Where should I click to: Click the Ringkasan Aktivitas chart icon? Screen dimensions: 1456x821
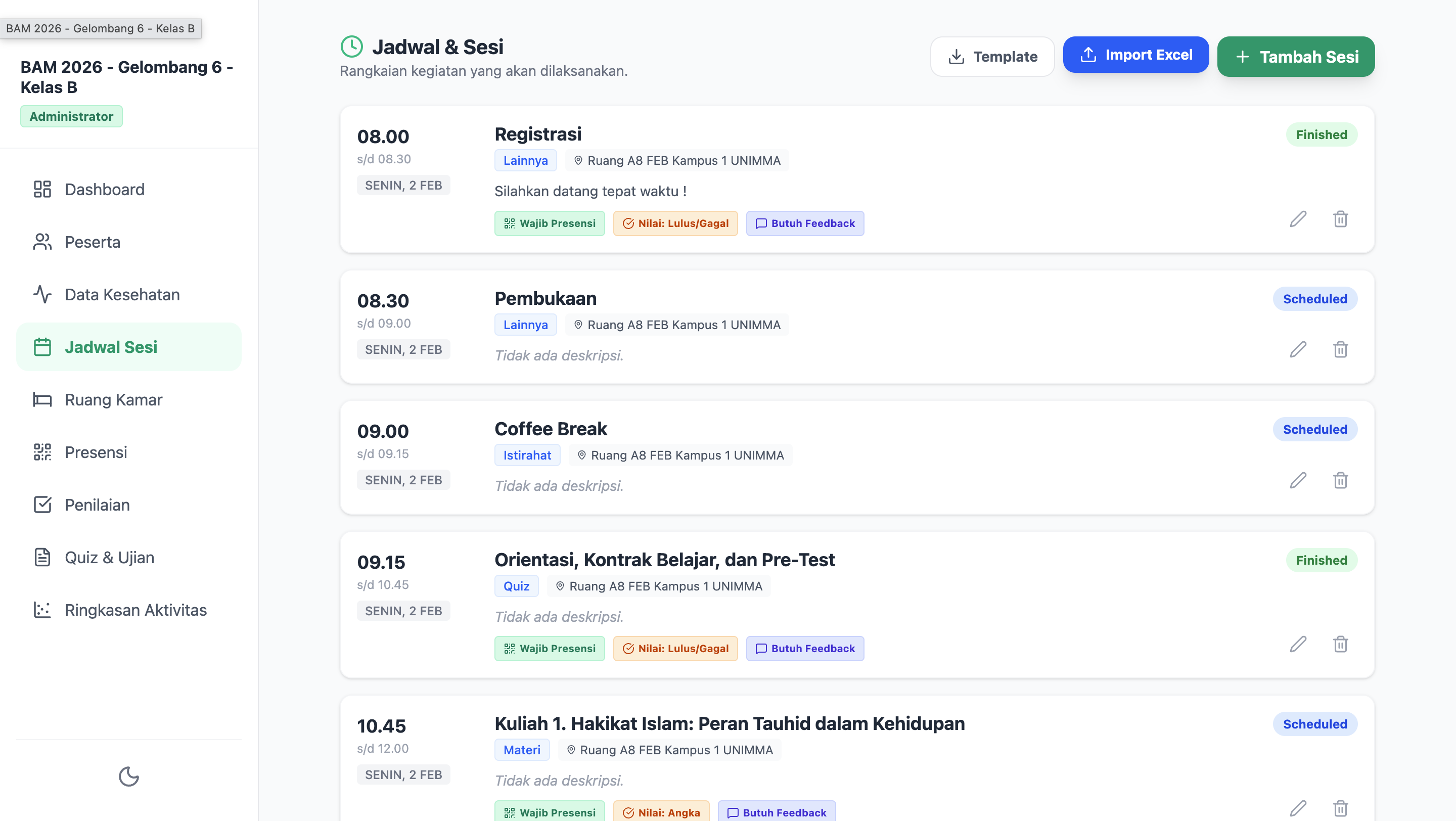coord(42,610)
